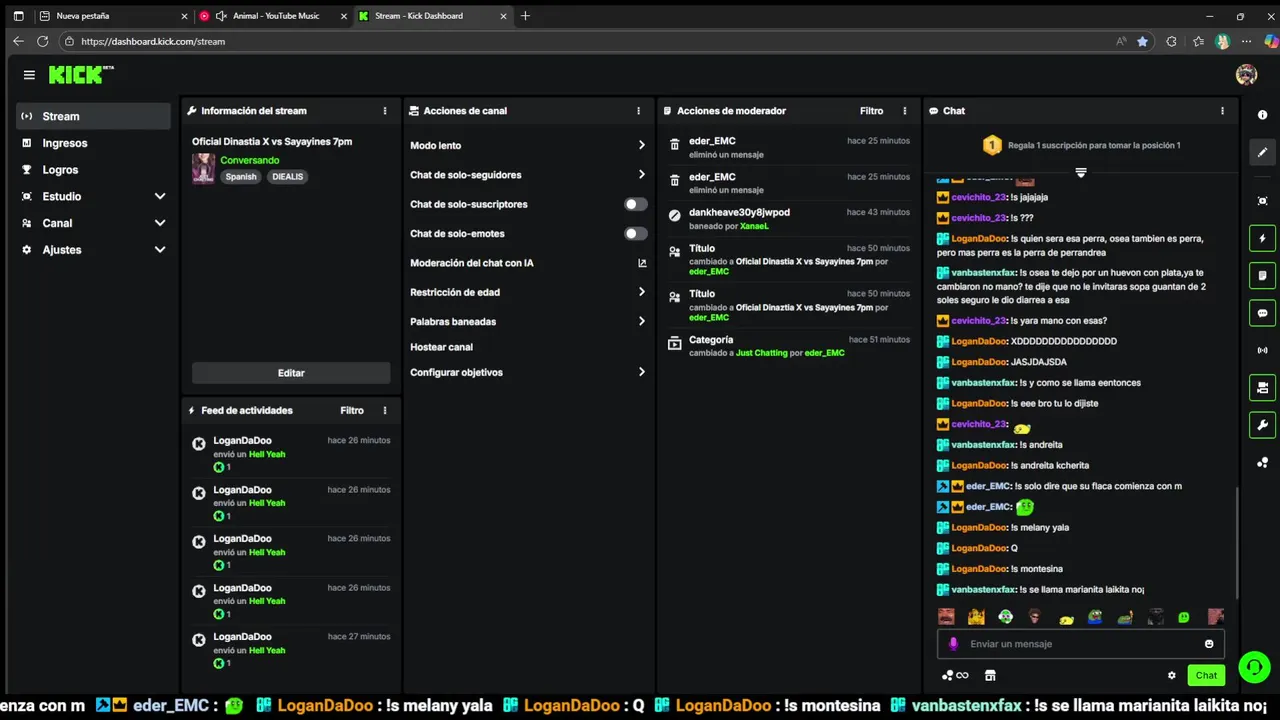The image size is (1280, 720).
Task: Open the hamburger menu next to Kick logo
Action: [29, 75]
